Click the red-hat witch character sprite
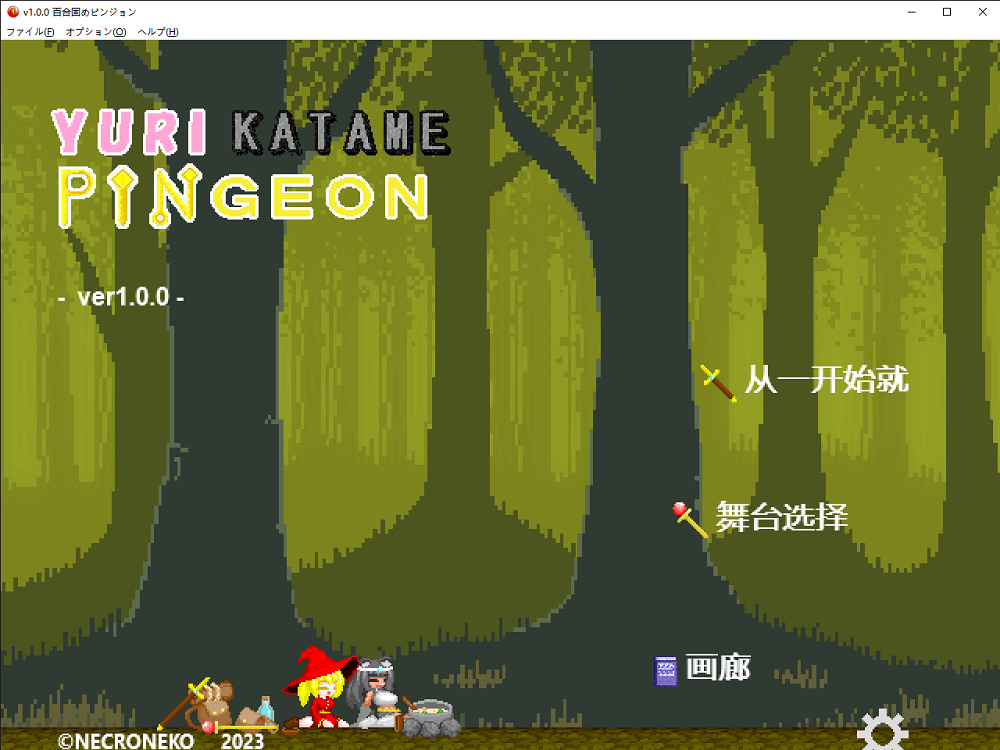This screenshot has width=1000, height=750. click(x=321, y=688)
